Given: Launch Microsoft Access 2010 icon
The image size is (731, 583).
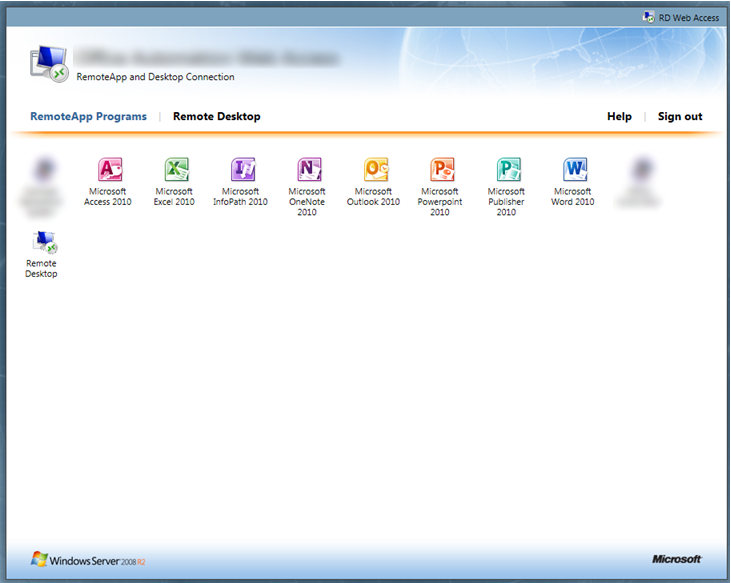Looking at the screenshot, I should [x=110, y=169].
